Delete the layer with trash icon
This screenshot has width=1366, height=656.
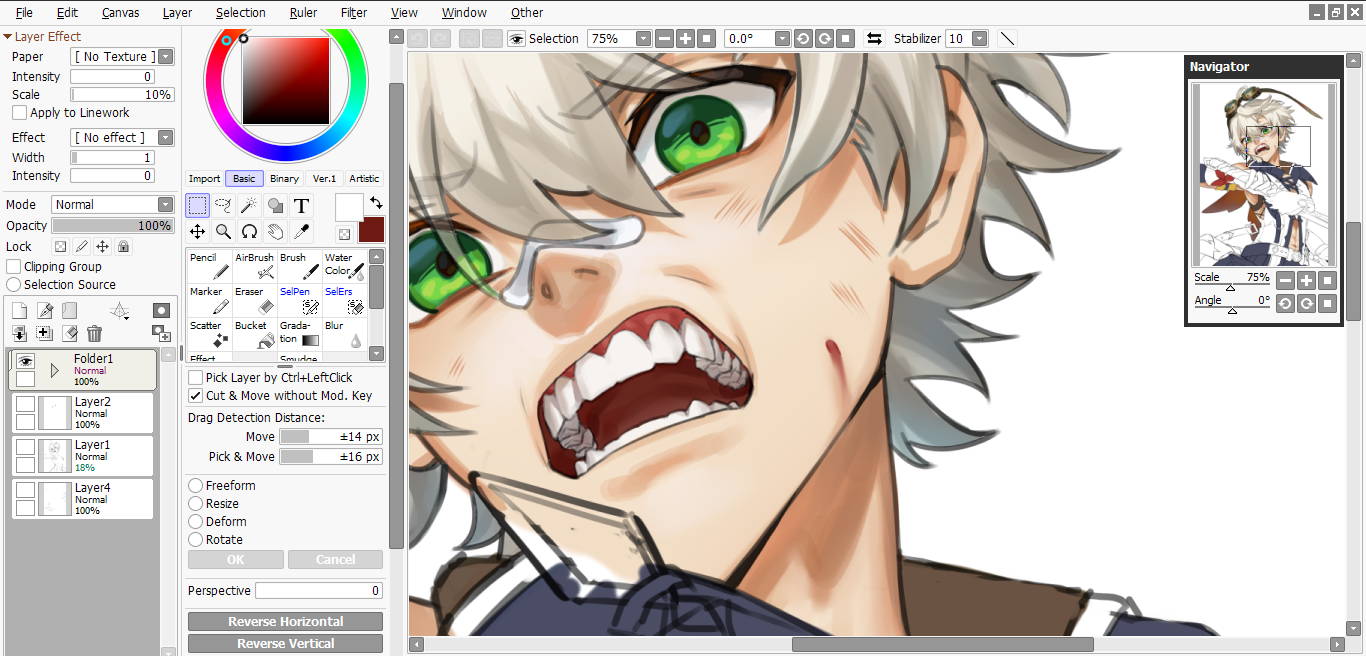[94, 333]
